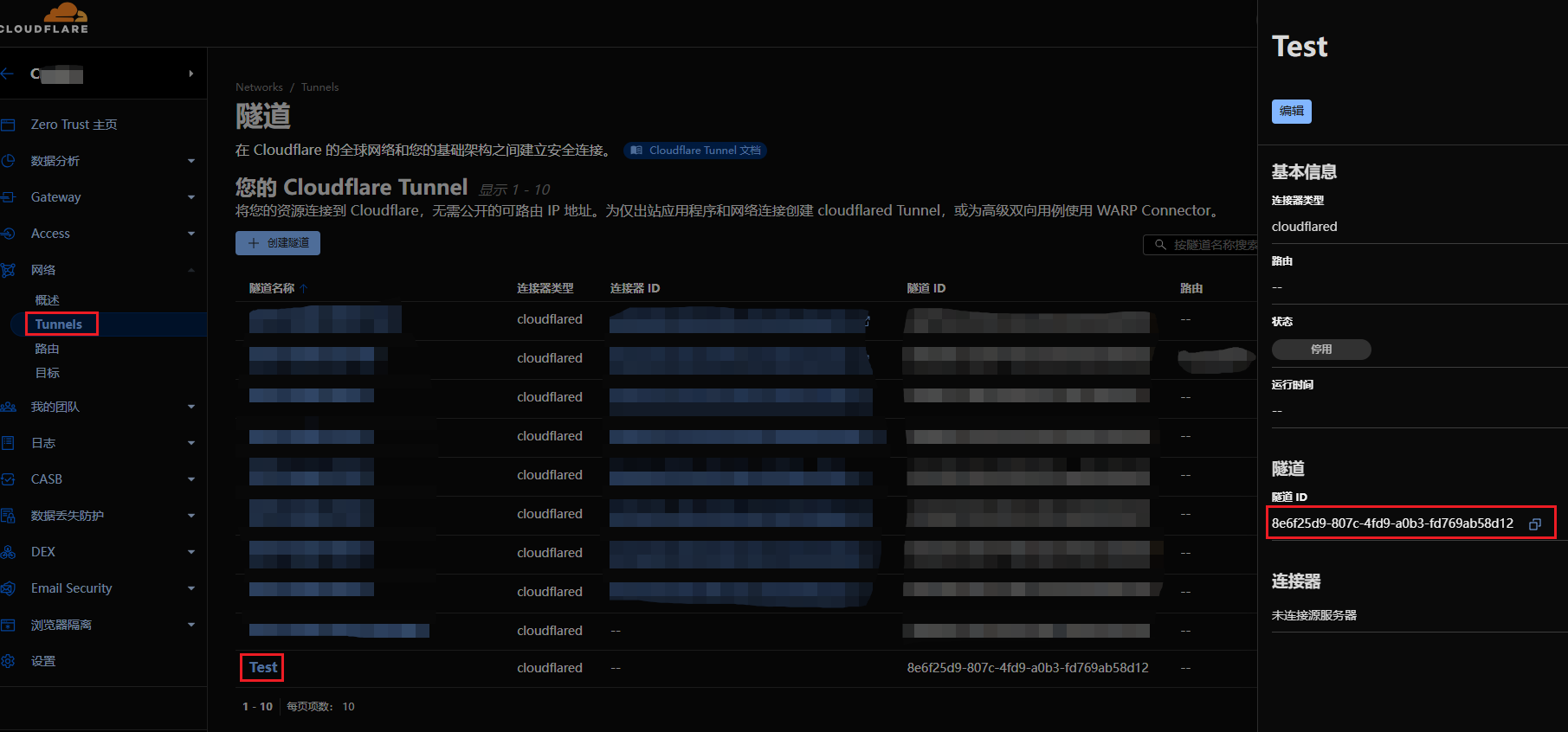The image size is (1568, 732).
Task: Open the Test tunnel link in the table
Action: (263, 667)
